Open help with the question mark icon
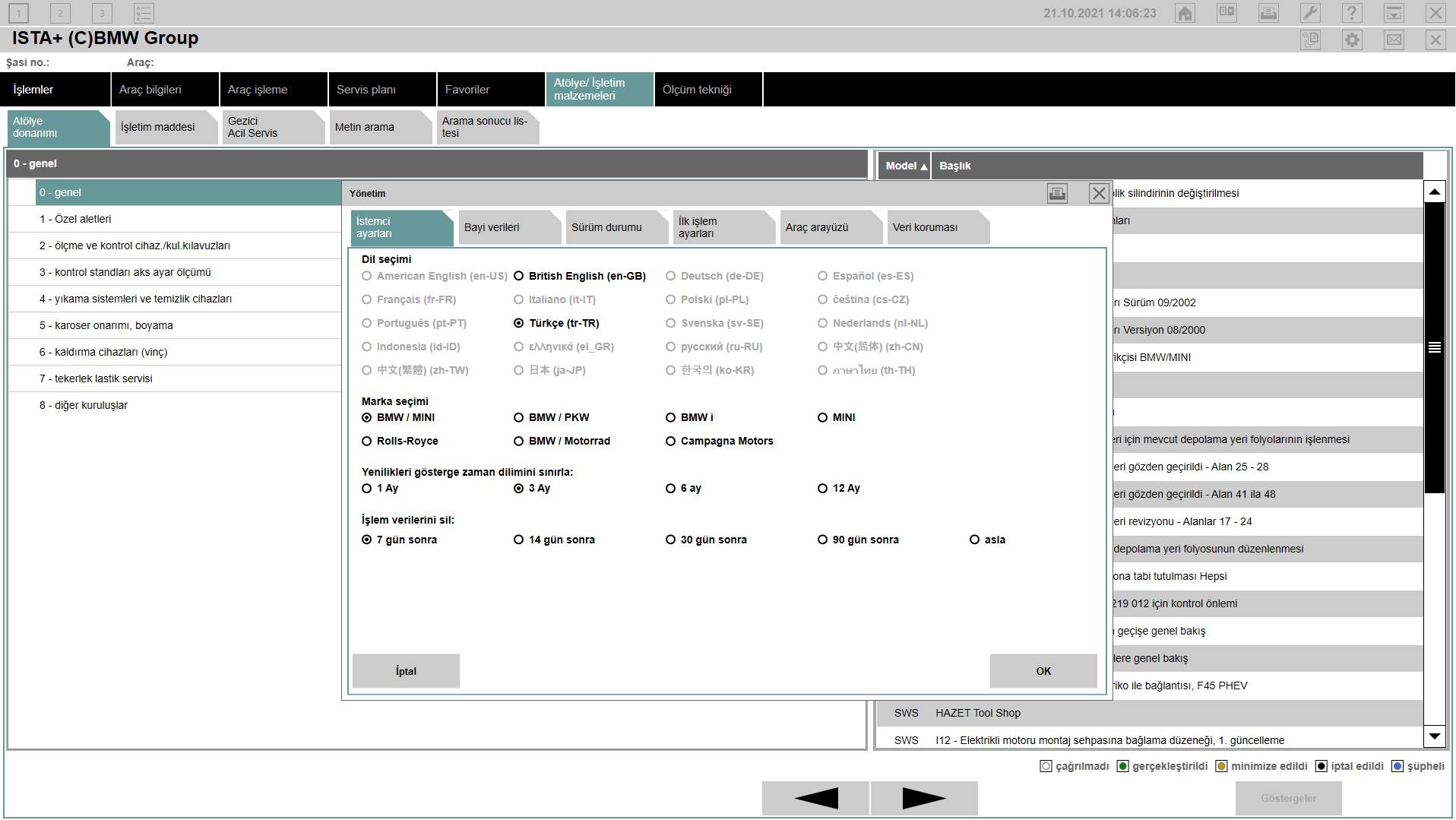Screen dimensions: 1456x820 [1352, 13]
